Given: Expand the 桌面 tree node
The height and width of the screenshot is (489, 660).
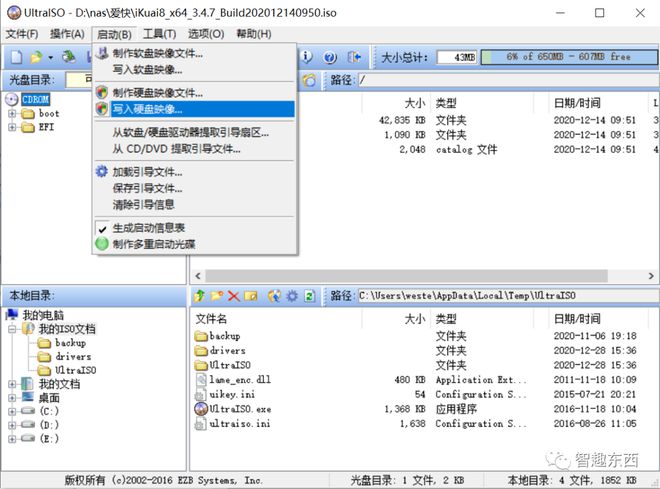Looking at the screenshot, I should coord(12,398).
